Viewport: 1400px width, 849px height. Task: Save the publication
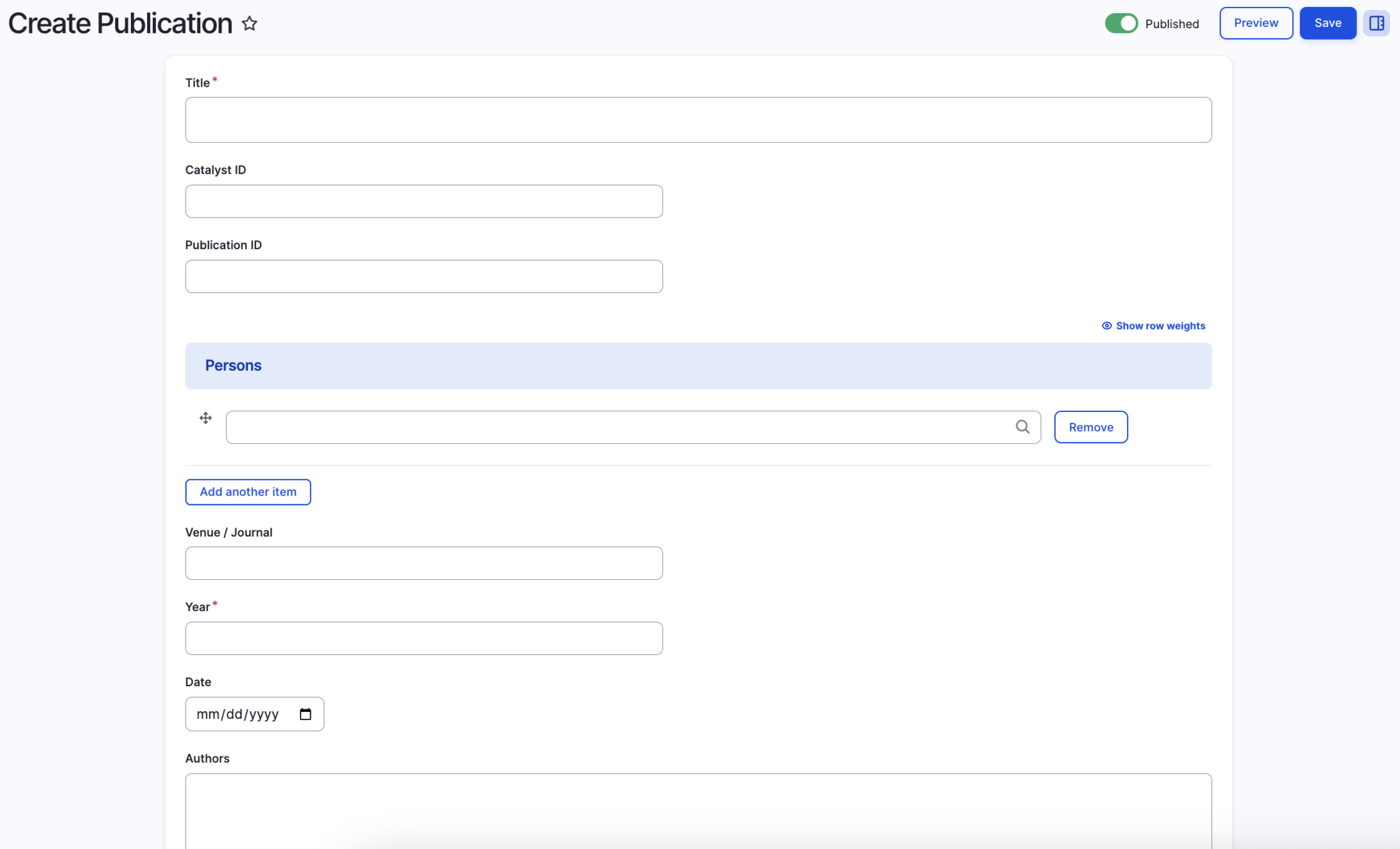(x=1327, y=23)
